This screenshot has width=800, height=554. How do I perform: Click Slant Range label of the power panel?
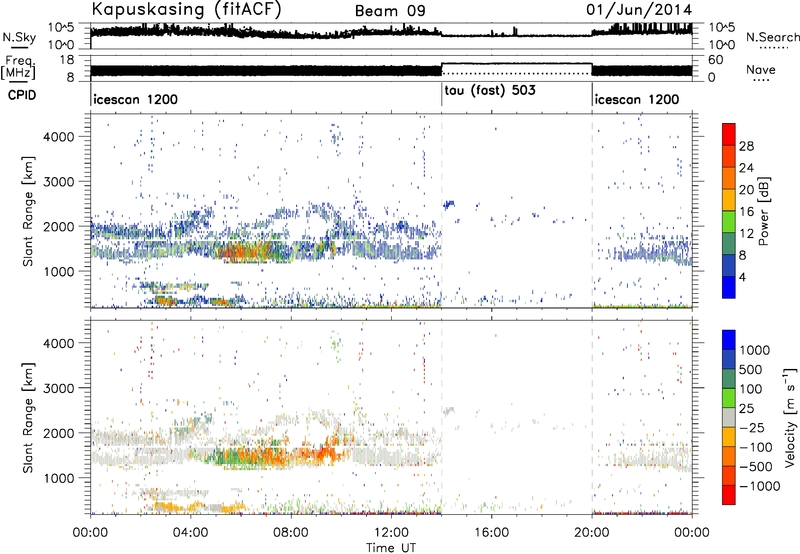(28, 211)
